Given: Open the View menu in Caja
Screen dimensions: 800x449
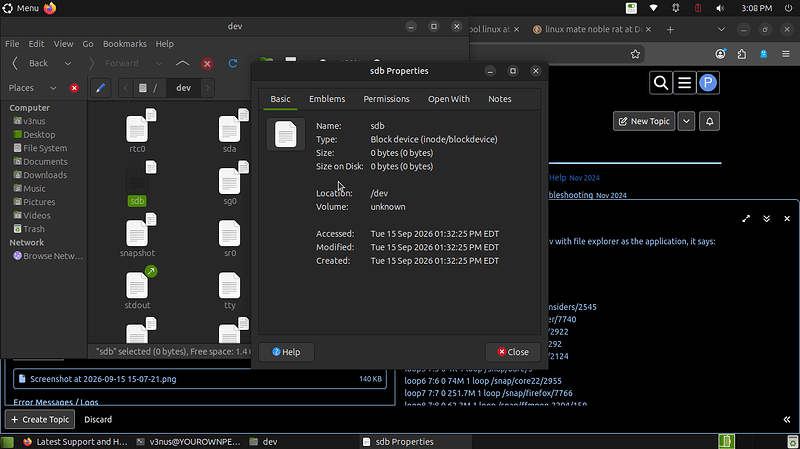Looking at the screenshot, I should click(x=63, y=44).
